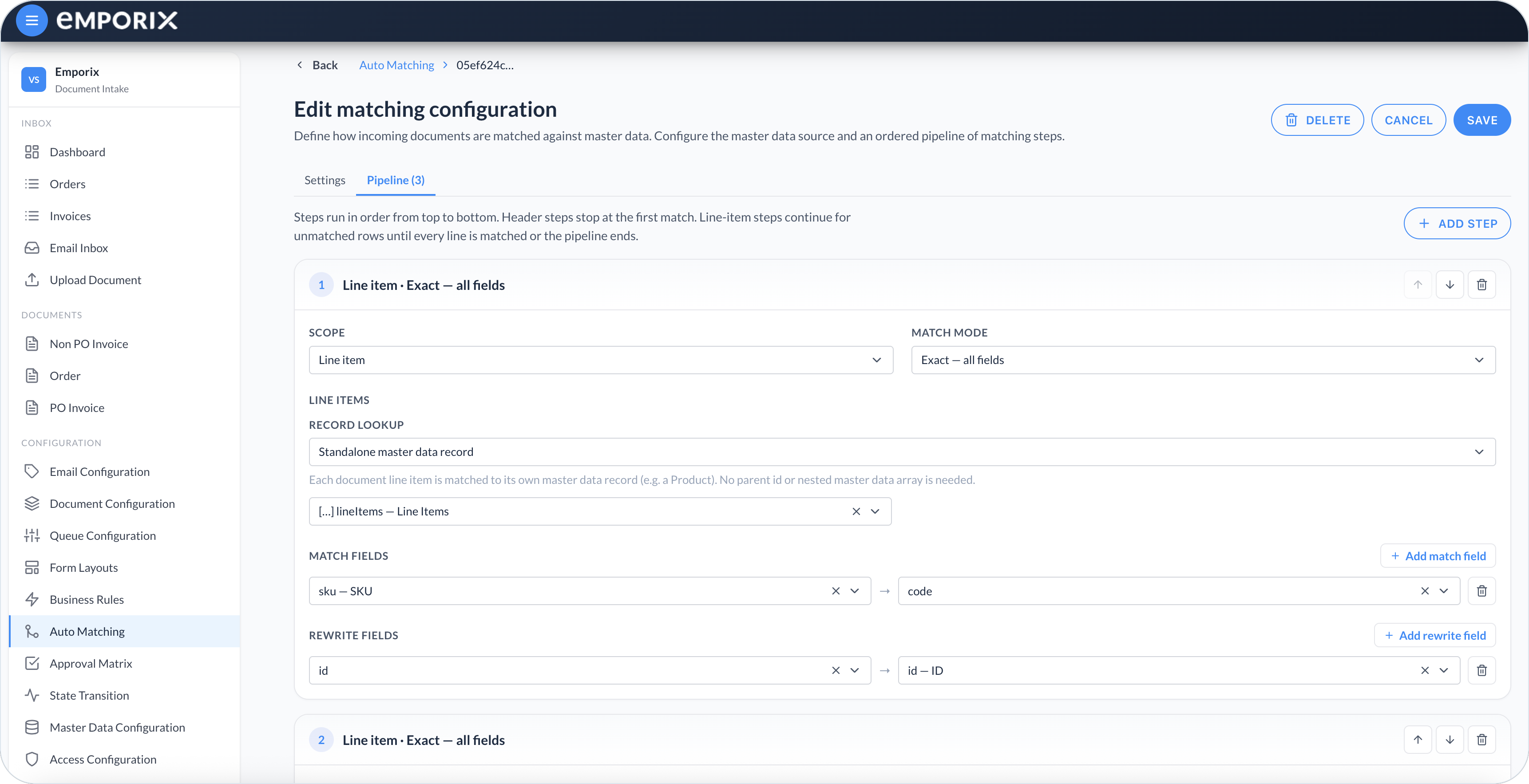Expand the lineItems dropdown chevron
The width and height of the screenshot is (1529, 784).
coord(875,511)
